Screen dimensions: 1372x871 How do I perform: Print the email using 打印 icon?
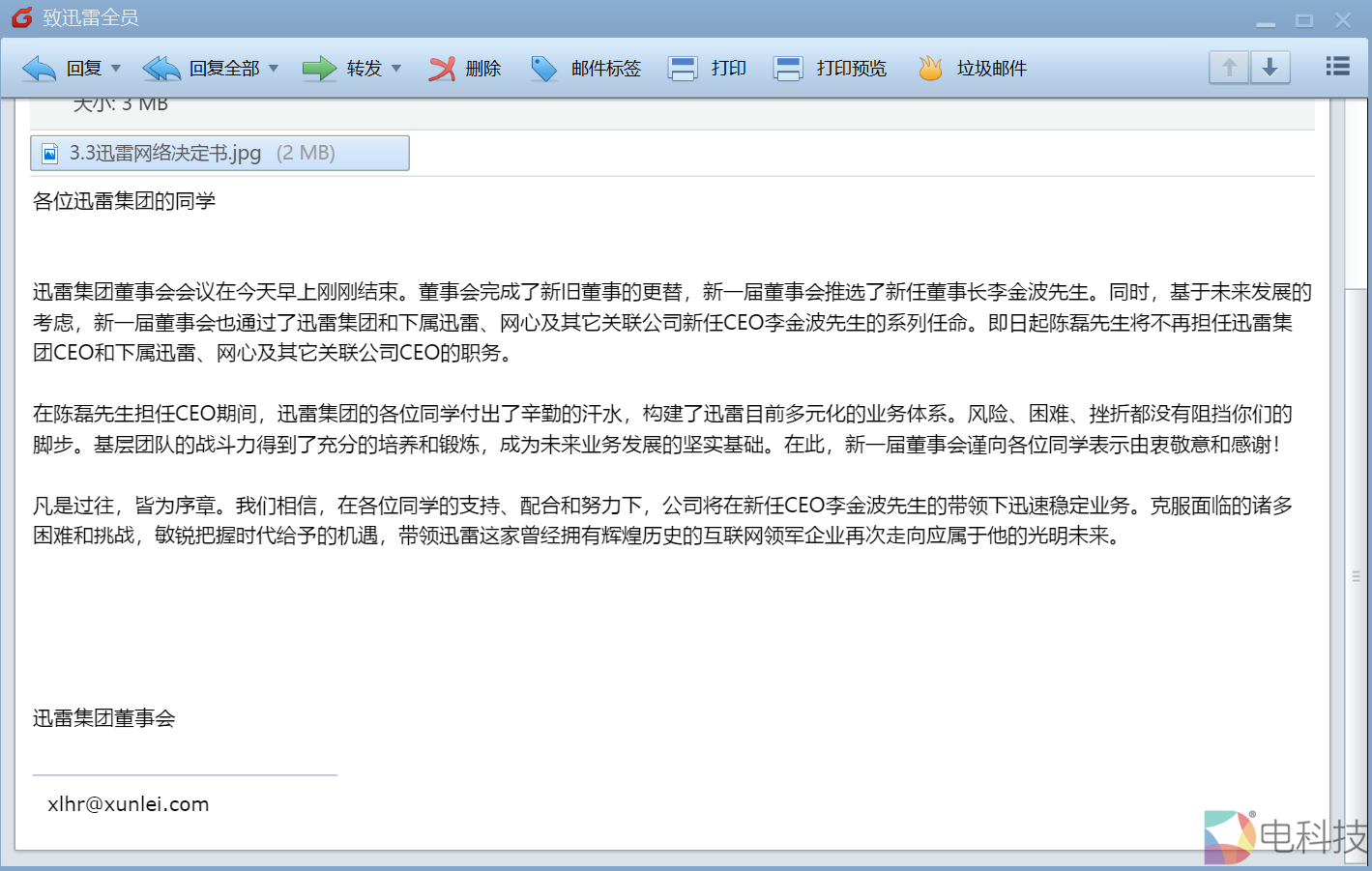(x=684, y=69)
